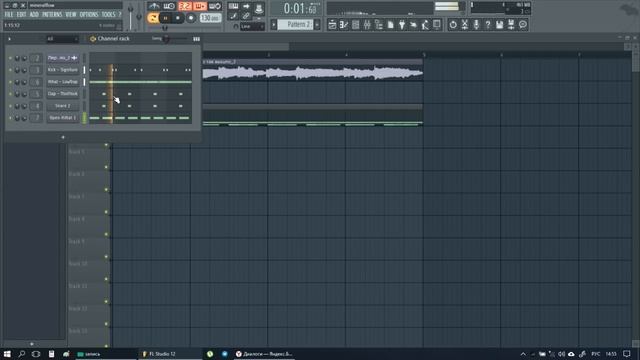Click the chain link icon
Viewport: 640px width, 360px height.
pyautogui.click(x=246, y=16)
